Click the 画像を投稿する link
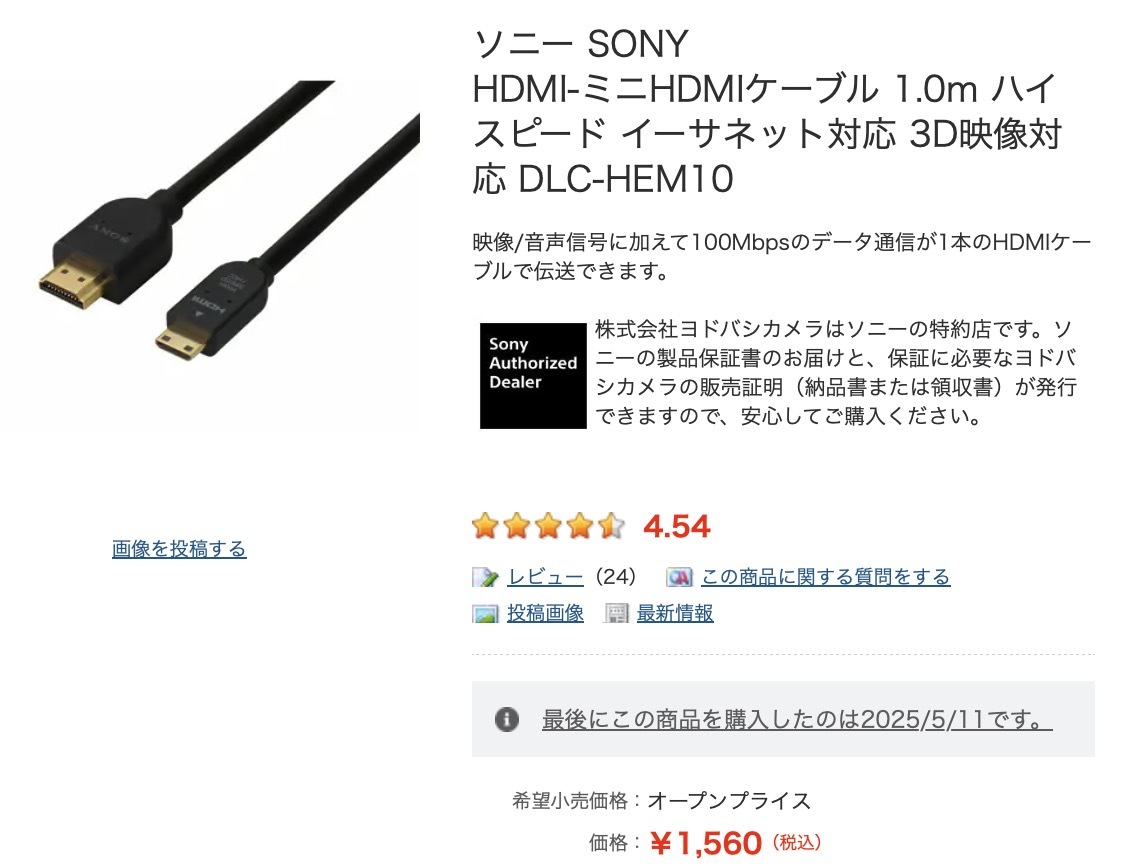1127x867 pixels. (179, 549)
